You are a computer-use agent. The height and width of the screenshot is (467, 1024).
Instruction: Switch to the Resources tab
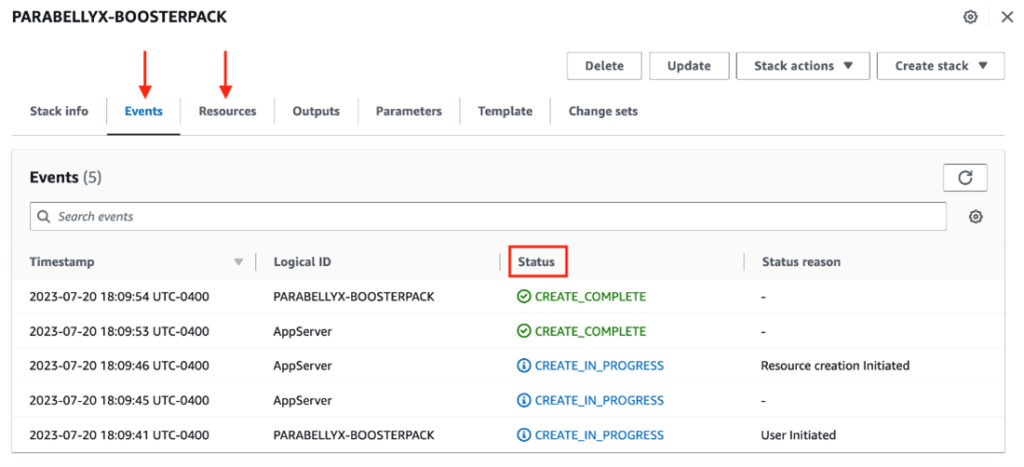coord(227,111)
